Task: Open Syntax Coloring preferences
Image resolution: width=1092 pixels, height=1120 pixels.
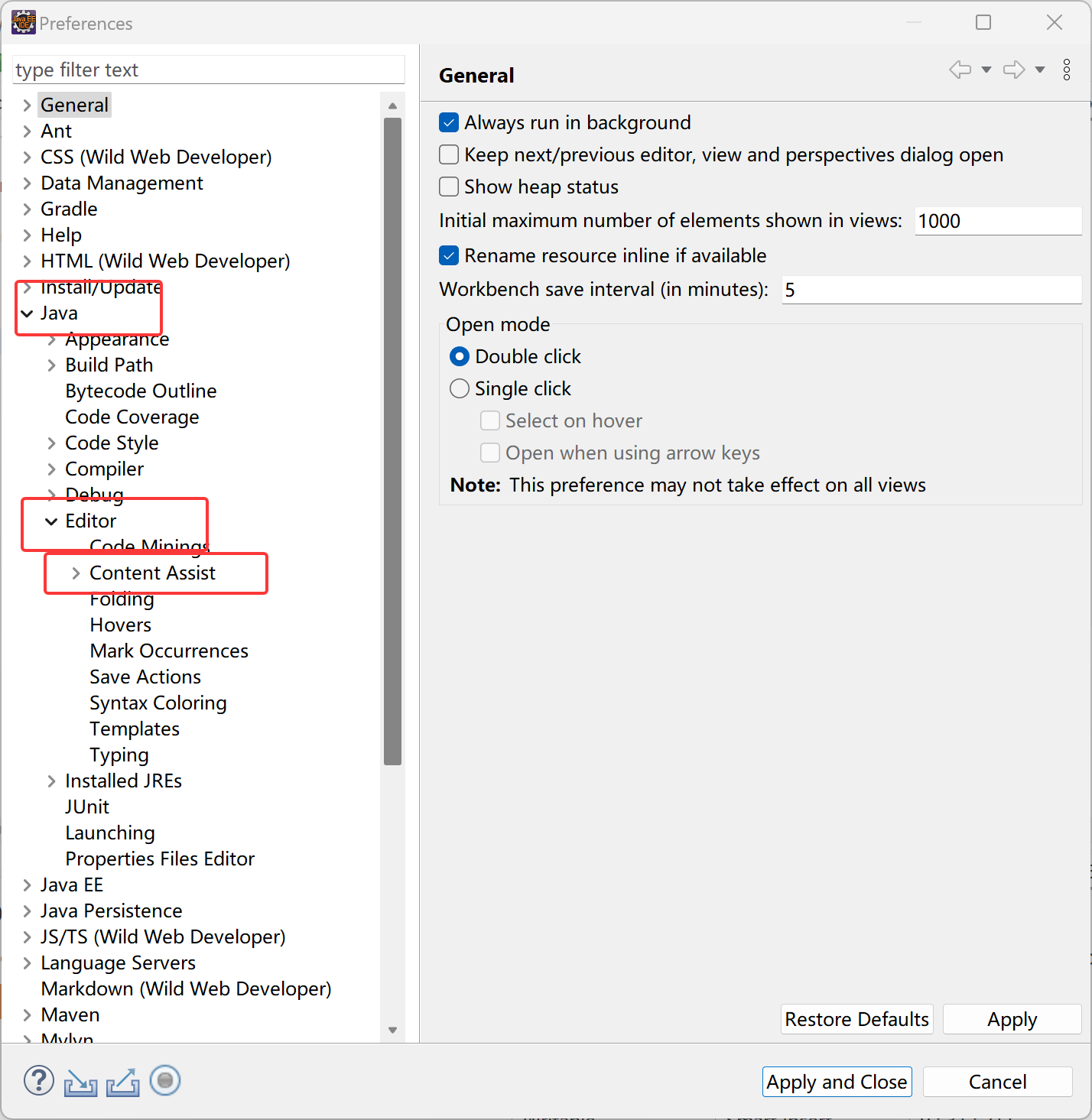Action: coord(158,703)
